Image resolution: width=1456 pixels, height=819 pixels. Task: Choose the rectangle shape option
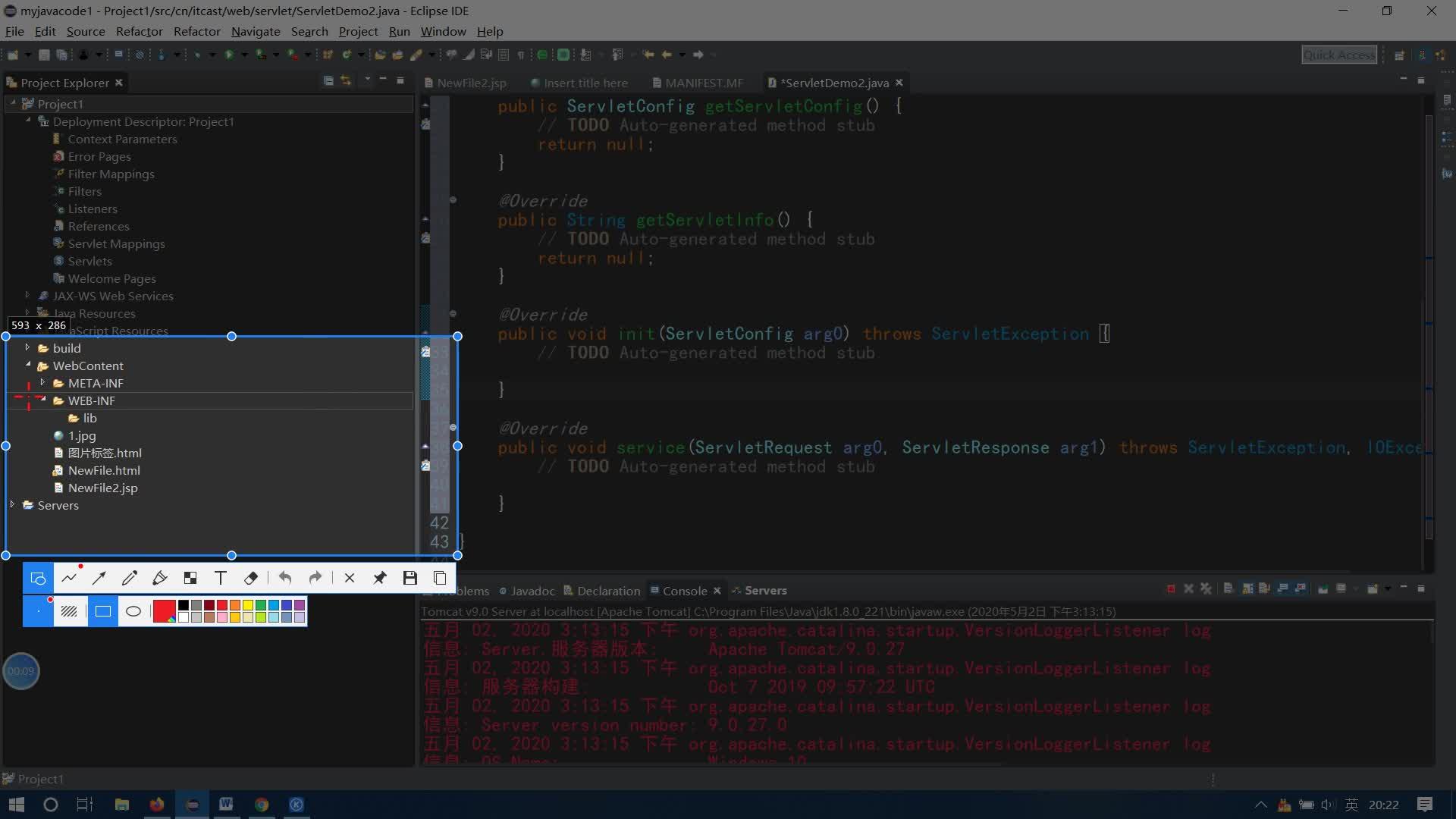pyautogui.click(x=103, y=611)
